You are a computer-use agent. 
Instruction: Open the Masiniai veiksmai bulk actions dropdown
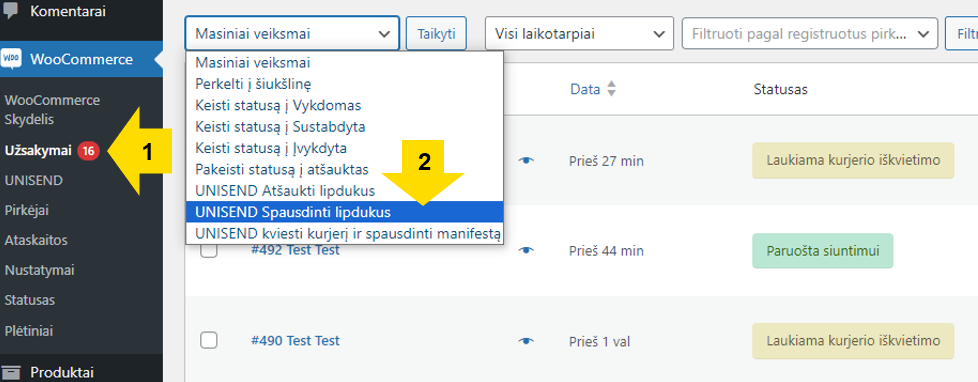pos(292,33)
